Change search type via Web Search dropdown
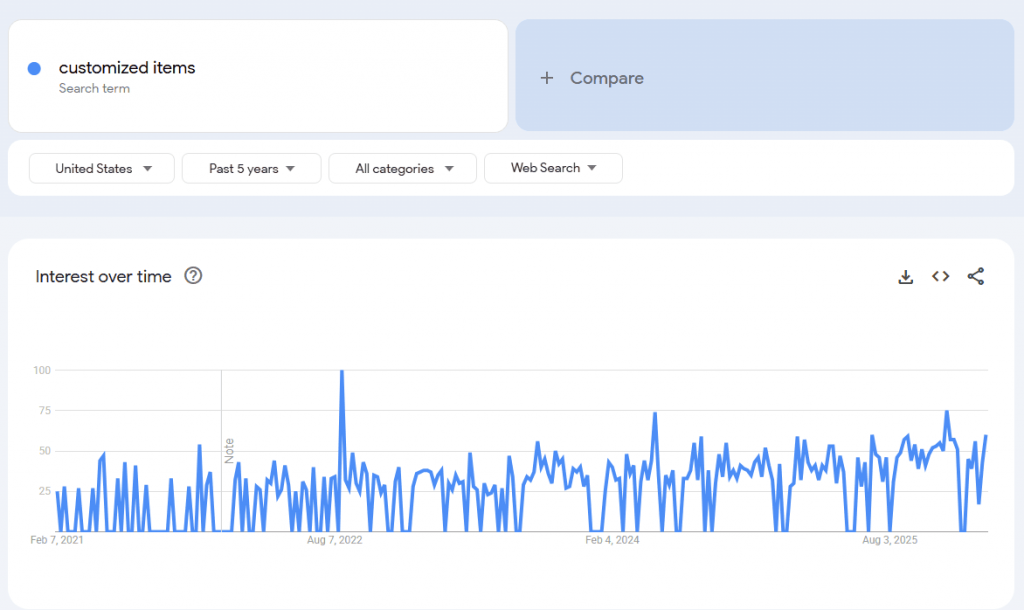Screen dimensions: 1024x610 pyautogui.click(x=553, y=168)
